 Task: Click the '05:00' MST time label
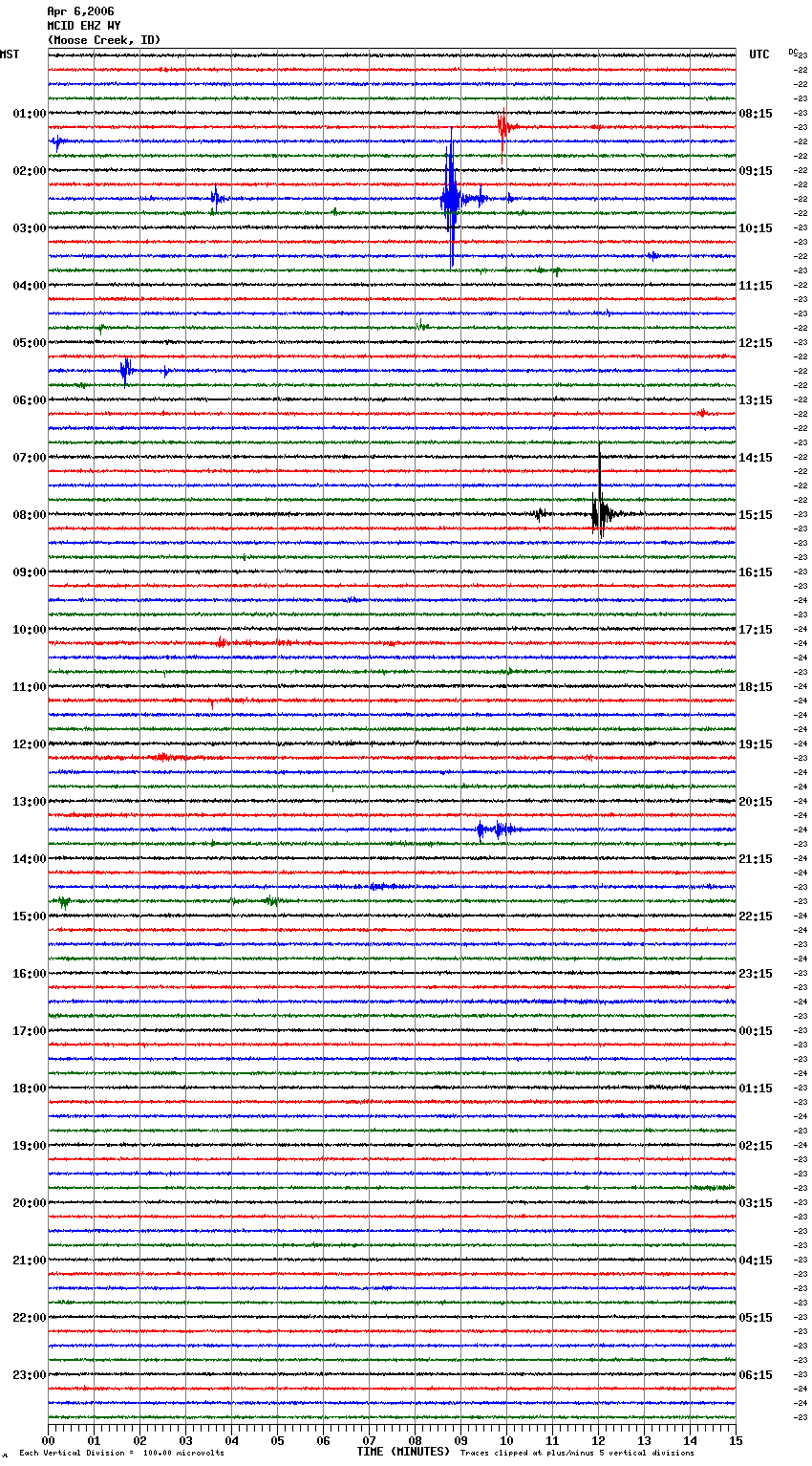(x=30, y=343)
